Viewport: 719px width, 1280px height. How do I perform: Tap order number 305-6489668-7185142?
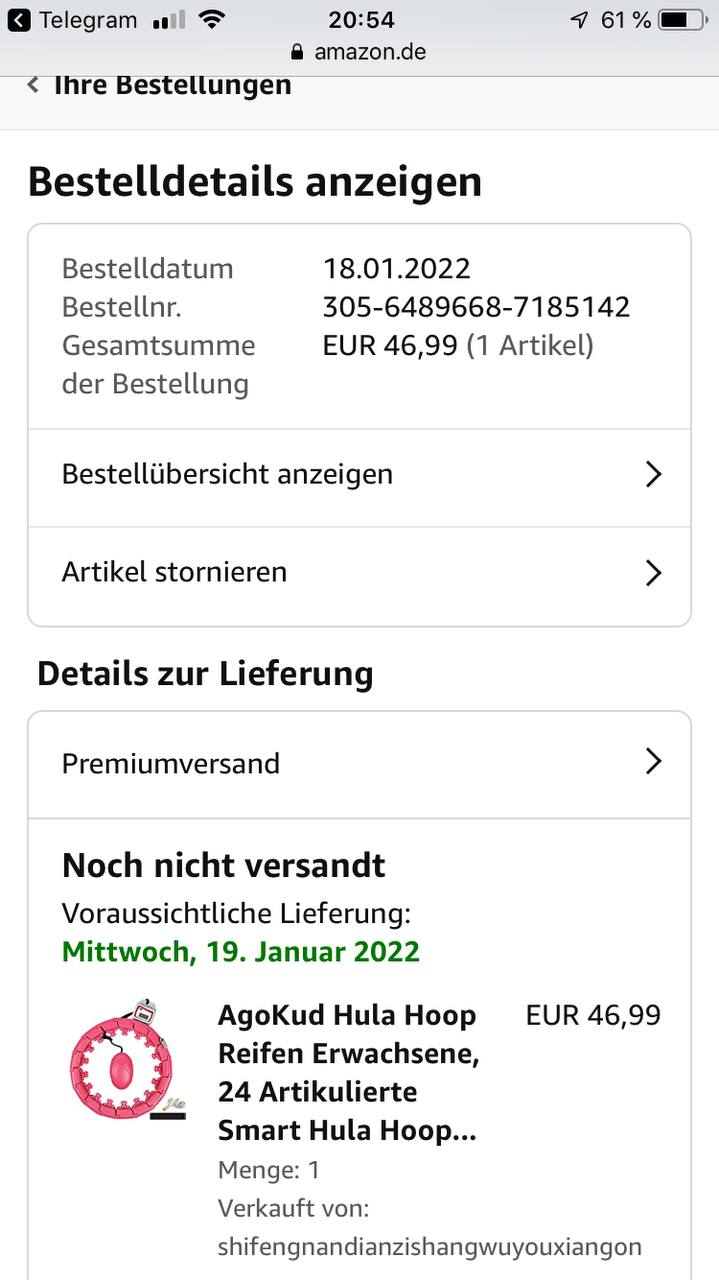coord(476,307)
